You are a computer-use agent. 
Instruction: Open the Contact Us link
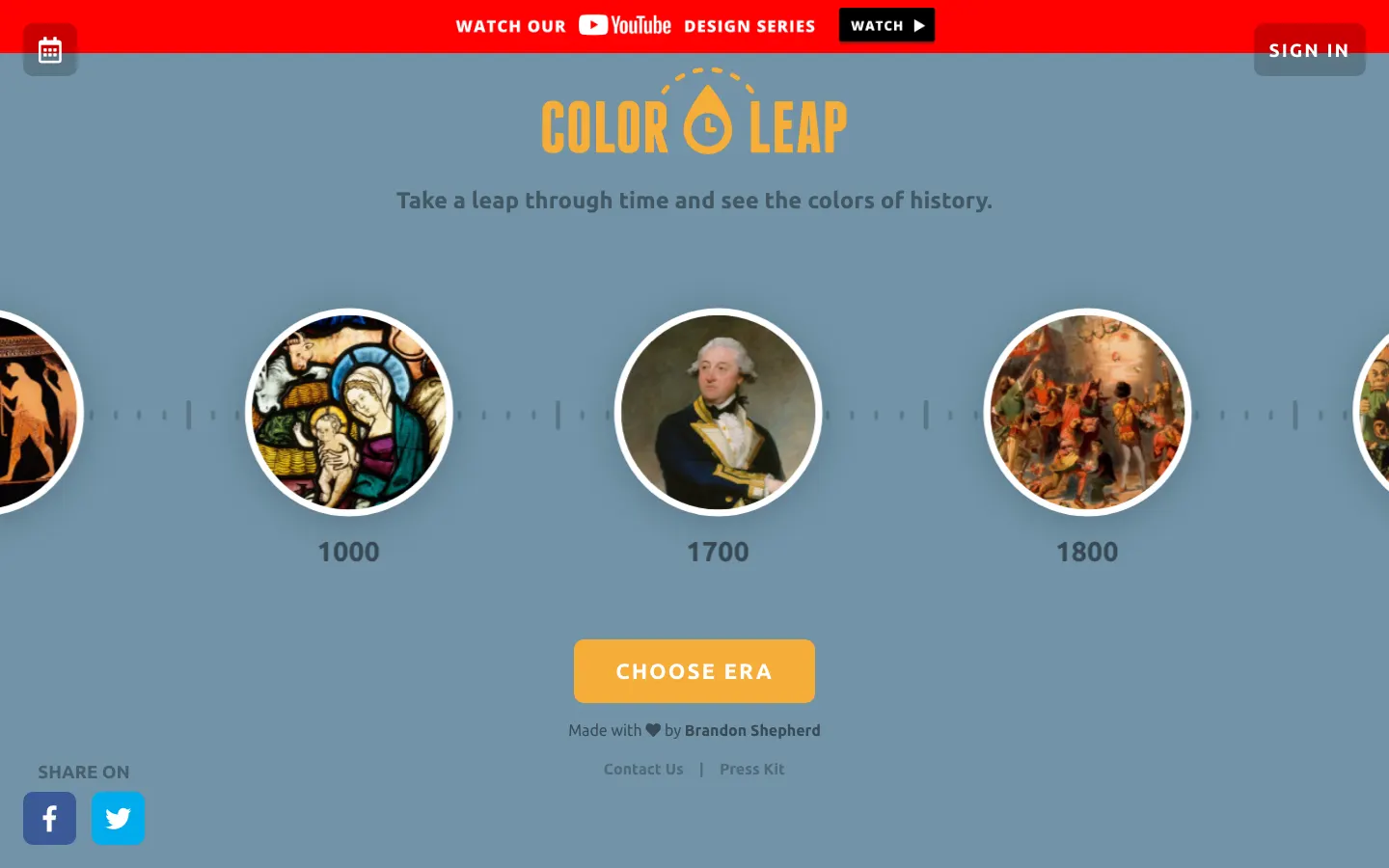click(643, 769)
